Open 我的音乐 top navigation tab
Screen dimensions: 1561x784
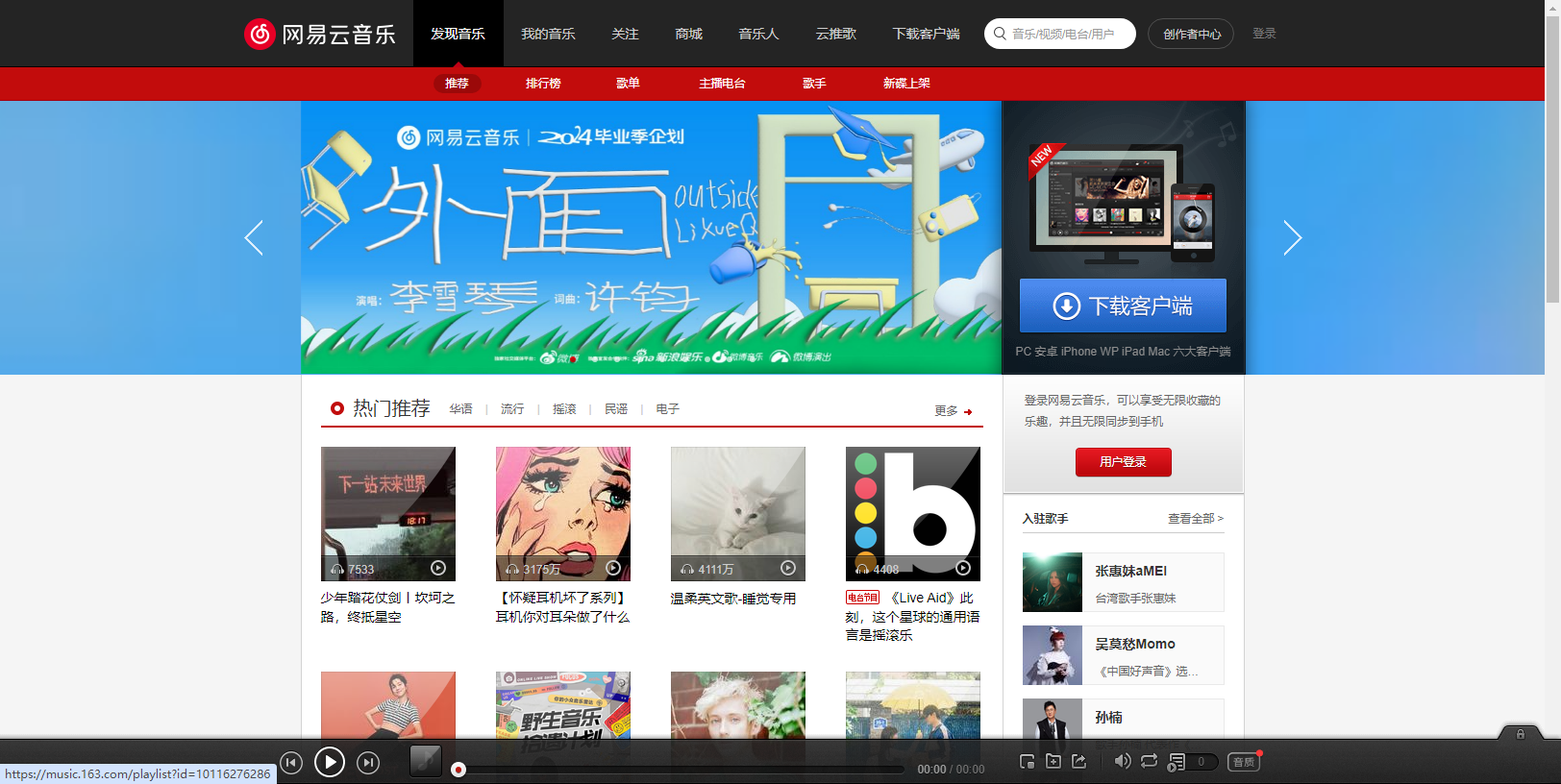point(548,34)
